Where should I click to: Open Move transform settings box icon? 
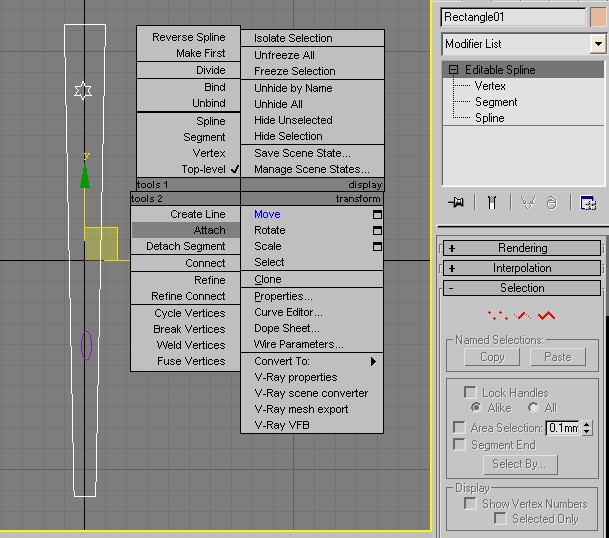pyautogui.click(x=377, y=214)
